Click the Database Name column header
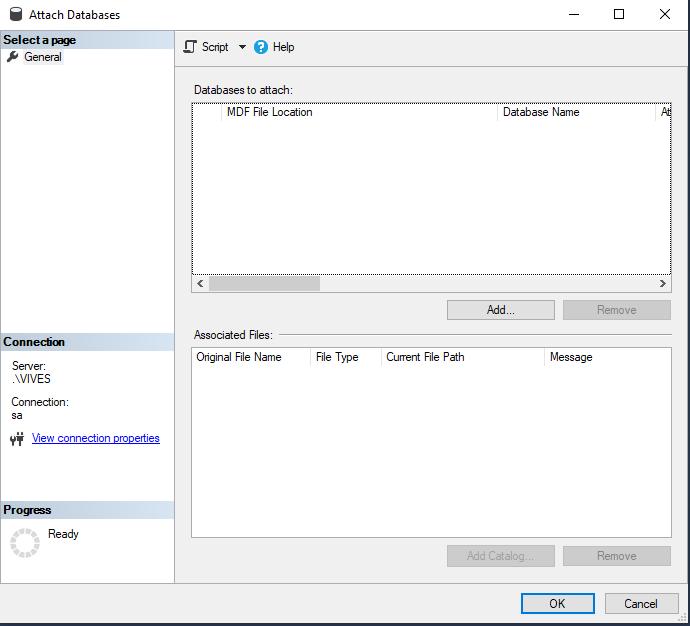Screen dimensions: 690x626 coord(576,112)
